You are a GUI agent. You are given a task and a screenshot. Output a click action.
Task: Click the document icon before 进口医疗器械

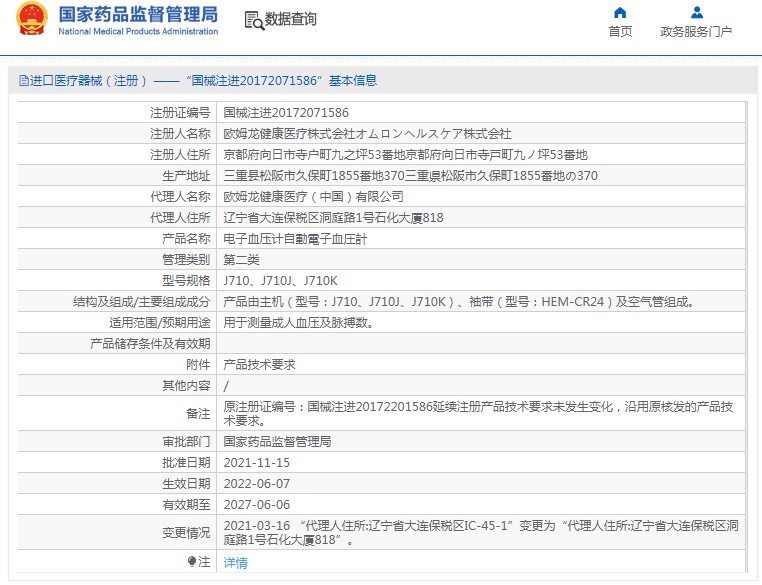(x=24, y=81)
